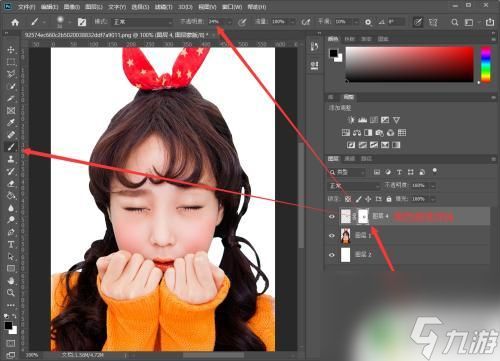Open the brush preset picker arrow
This screenshot has width=500, height=361.
point(70,22)
